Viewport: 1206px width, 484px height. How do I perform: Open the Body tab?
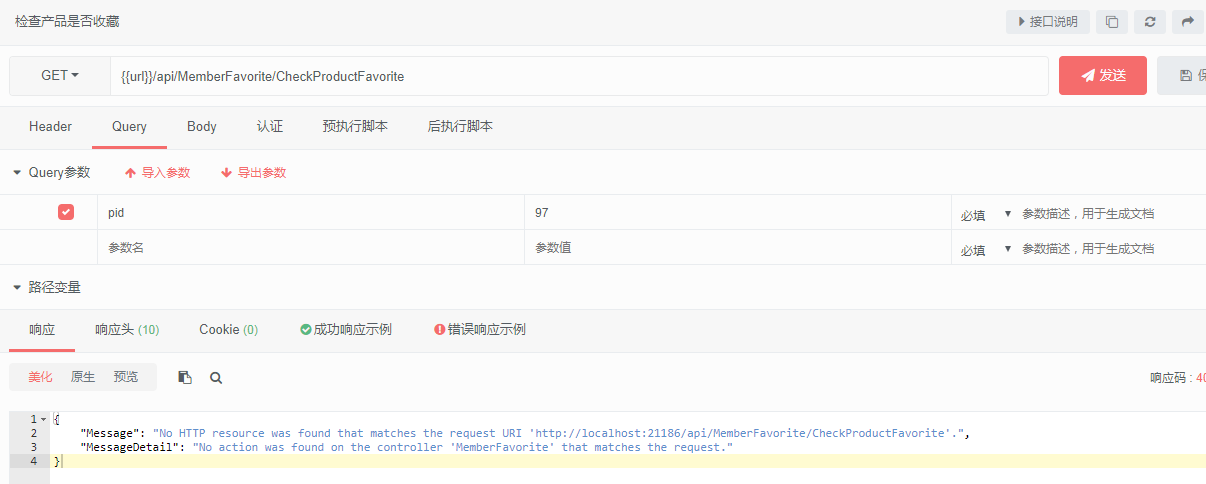point(202,127)
